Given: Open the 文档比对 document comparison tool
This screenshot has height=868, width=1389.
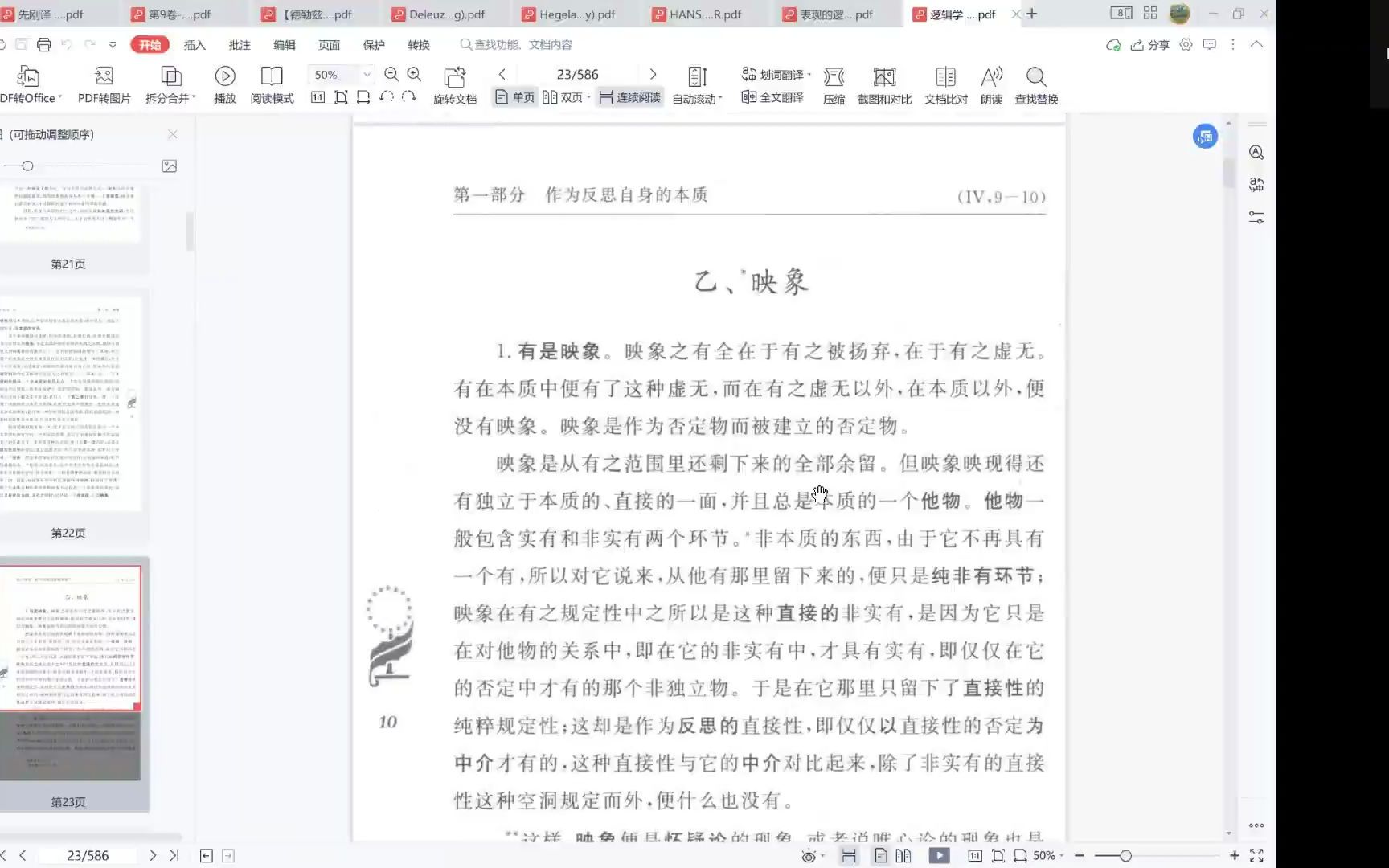Looking at the screenshot, I should point(946,84).
